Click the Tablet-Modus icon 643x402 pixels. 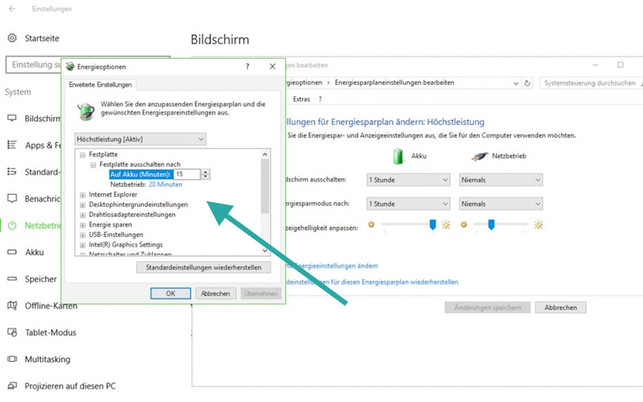13,332
